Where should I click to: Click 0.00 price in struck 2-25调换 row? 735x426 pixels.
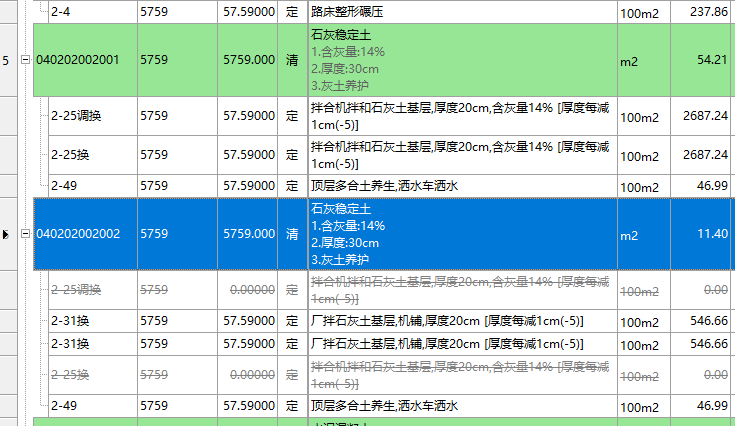tap(716, 290)
